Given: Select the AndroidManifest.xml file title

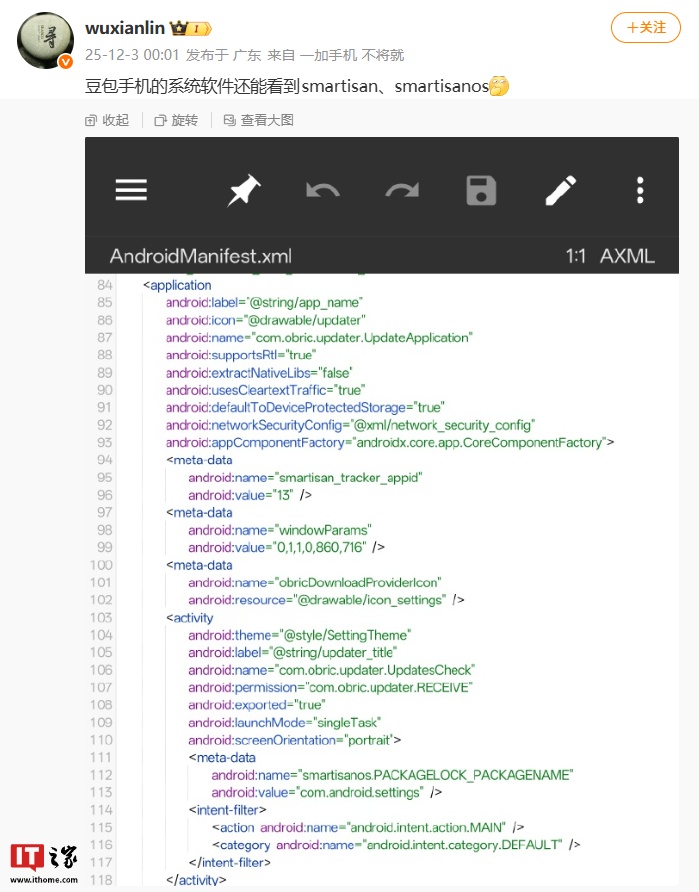Looking at the screenshot, I should click(200, 256).
